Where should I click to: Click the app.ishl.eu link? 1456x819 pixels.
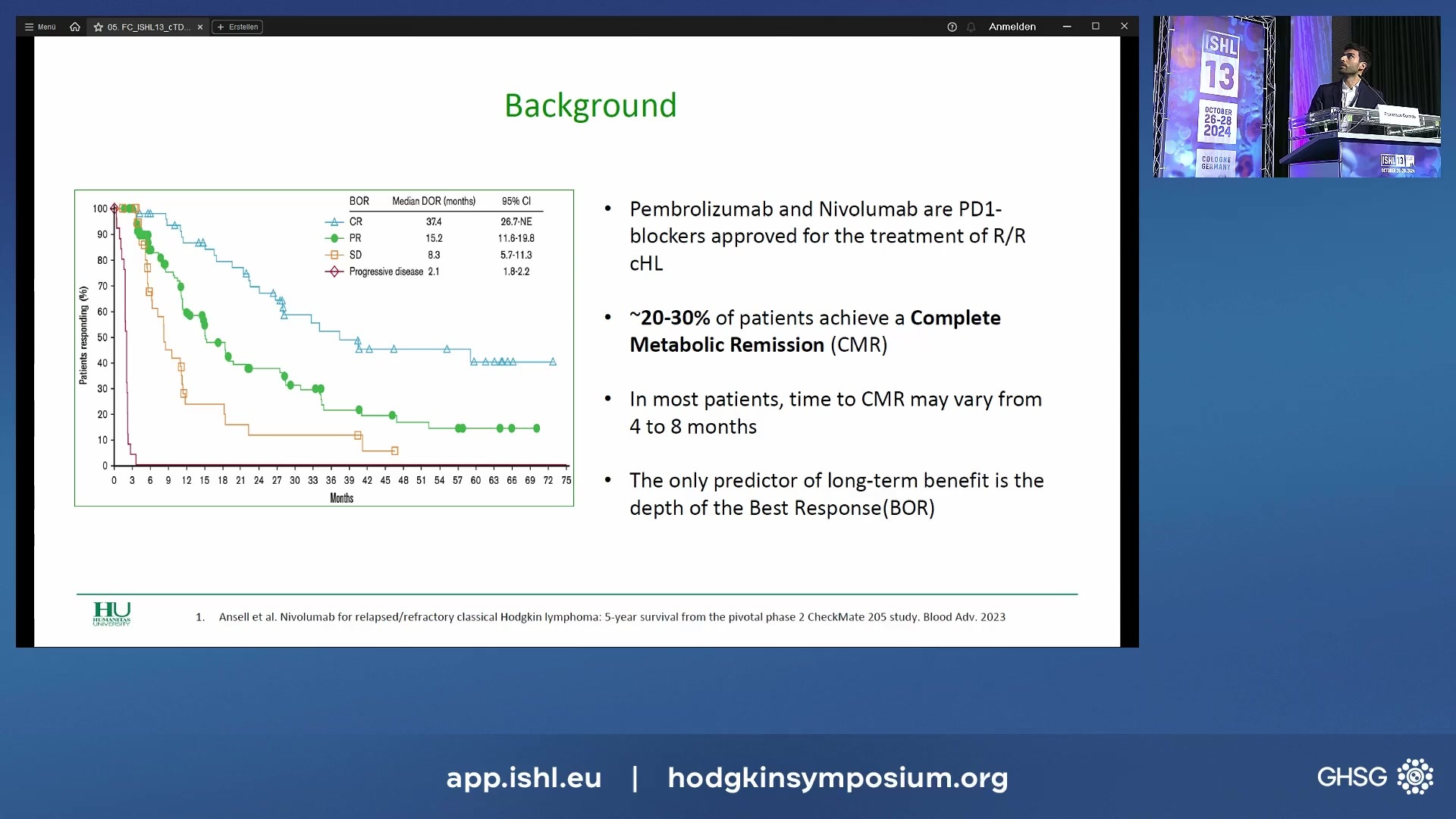coord(522,778)
